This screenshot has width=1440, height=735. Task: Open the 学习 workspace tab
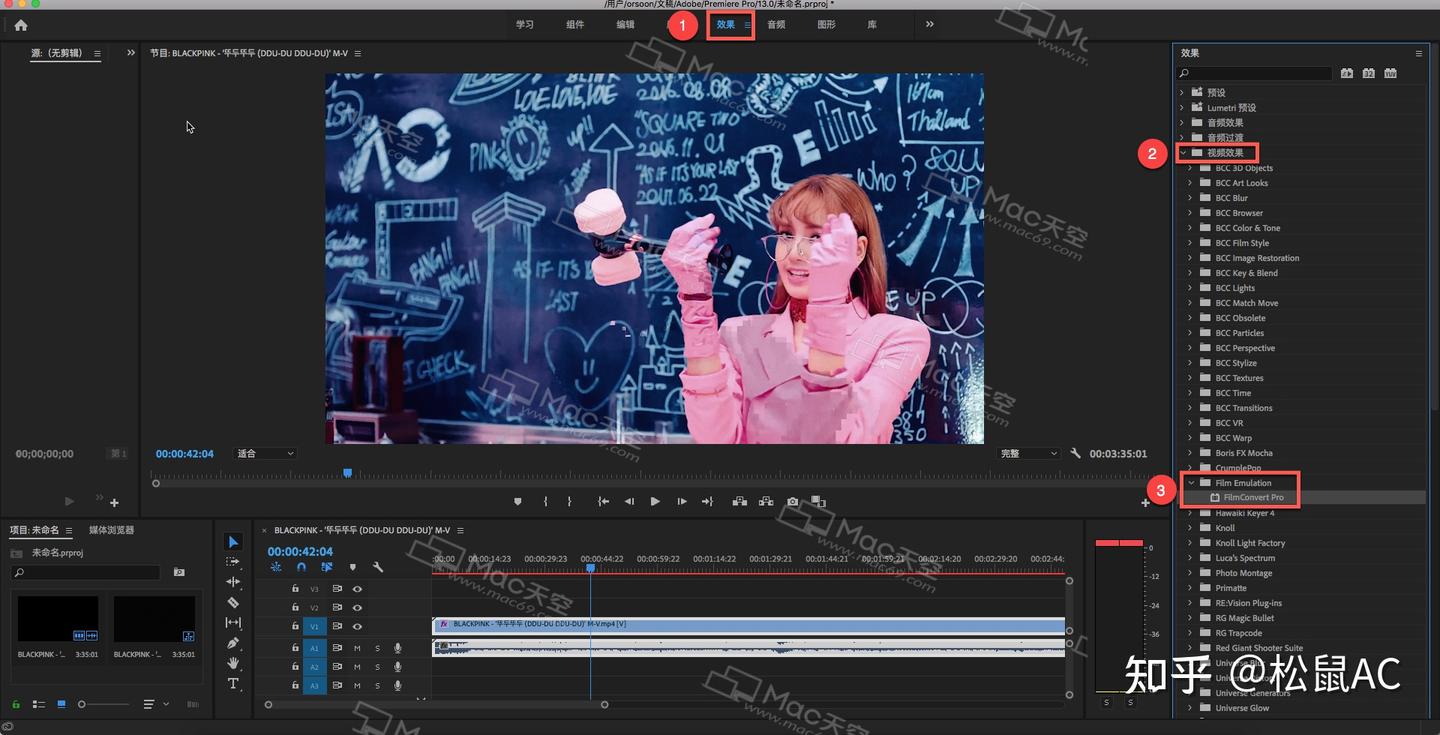[525, 25]
